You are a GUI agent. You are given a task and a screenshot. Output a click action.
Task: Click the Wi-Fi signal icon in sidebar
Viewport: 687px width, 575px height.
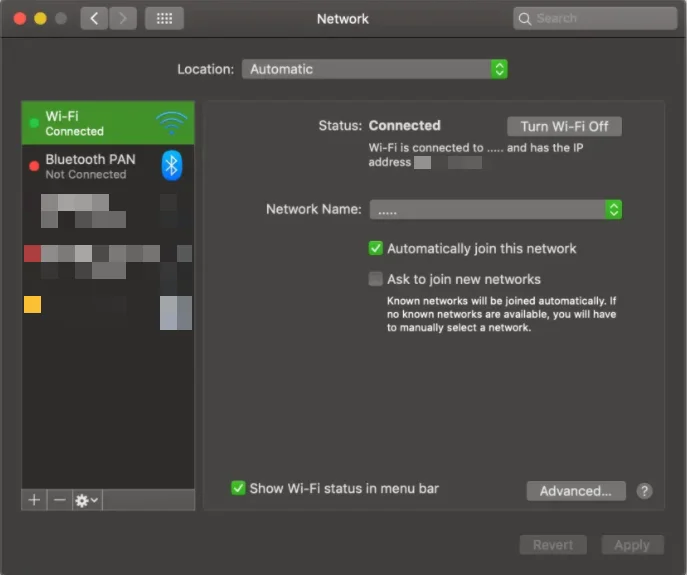(x=171, y=123)
